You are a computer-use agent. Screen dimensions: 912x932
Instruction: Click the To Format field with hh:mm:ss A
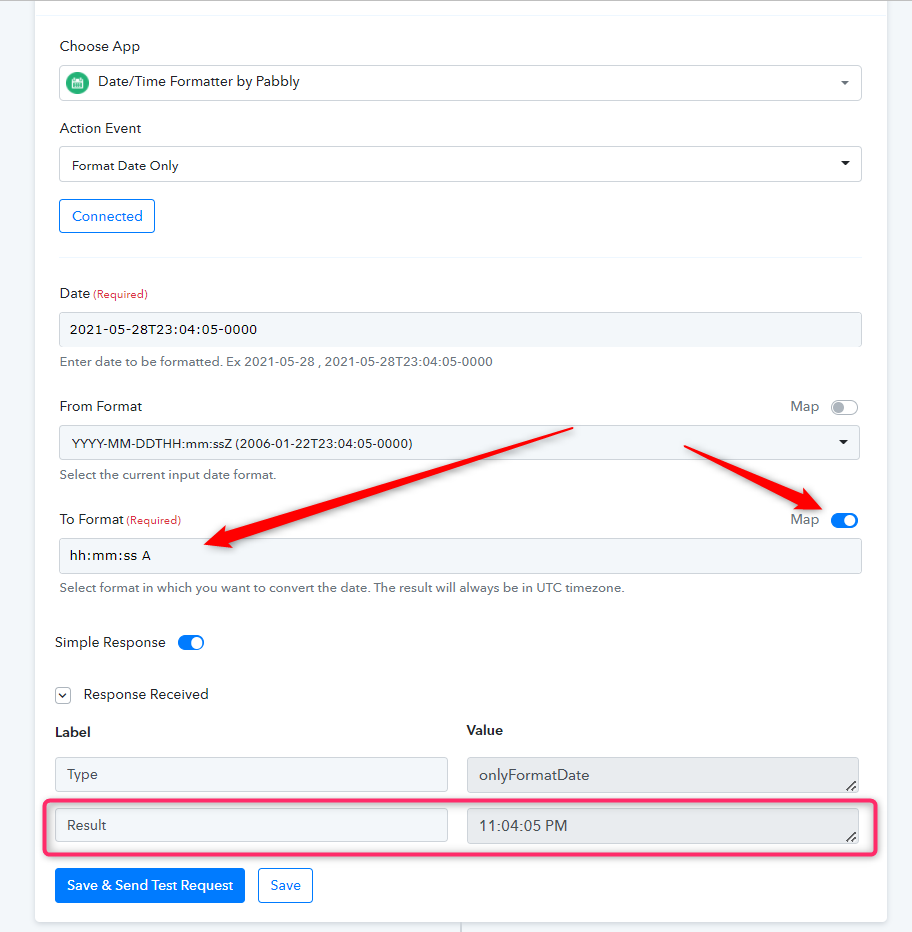(460, 556)
